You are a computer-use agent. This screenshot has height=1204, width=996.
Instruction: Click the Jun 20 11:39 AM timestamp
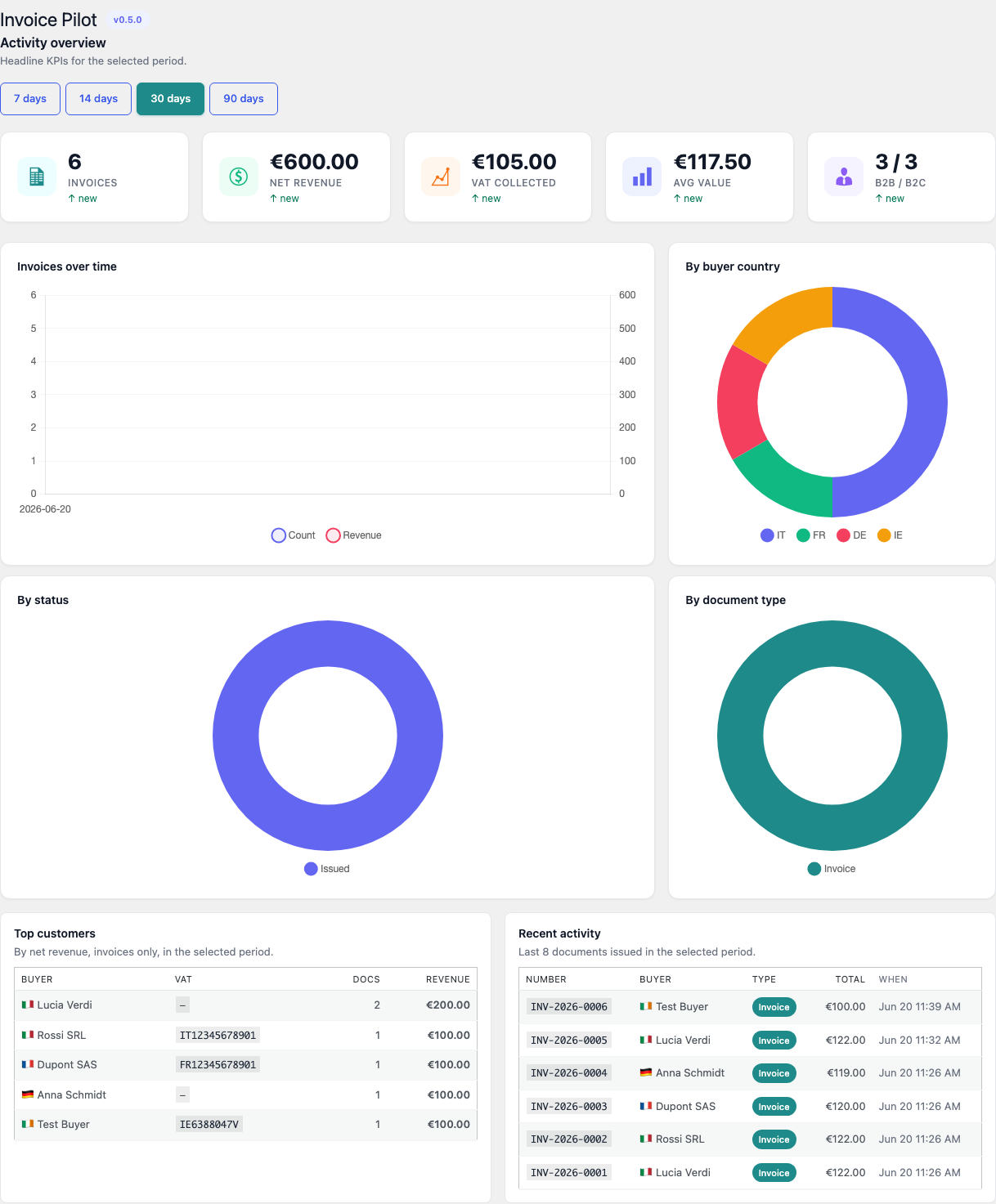pos(920,1007)
